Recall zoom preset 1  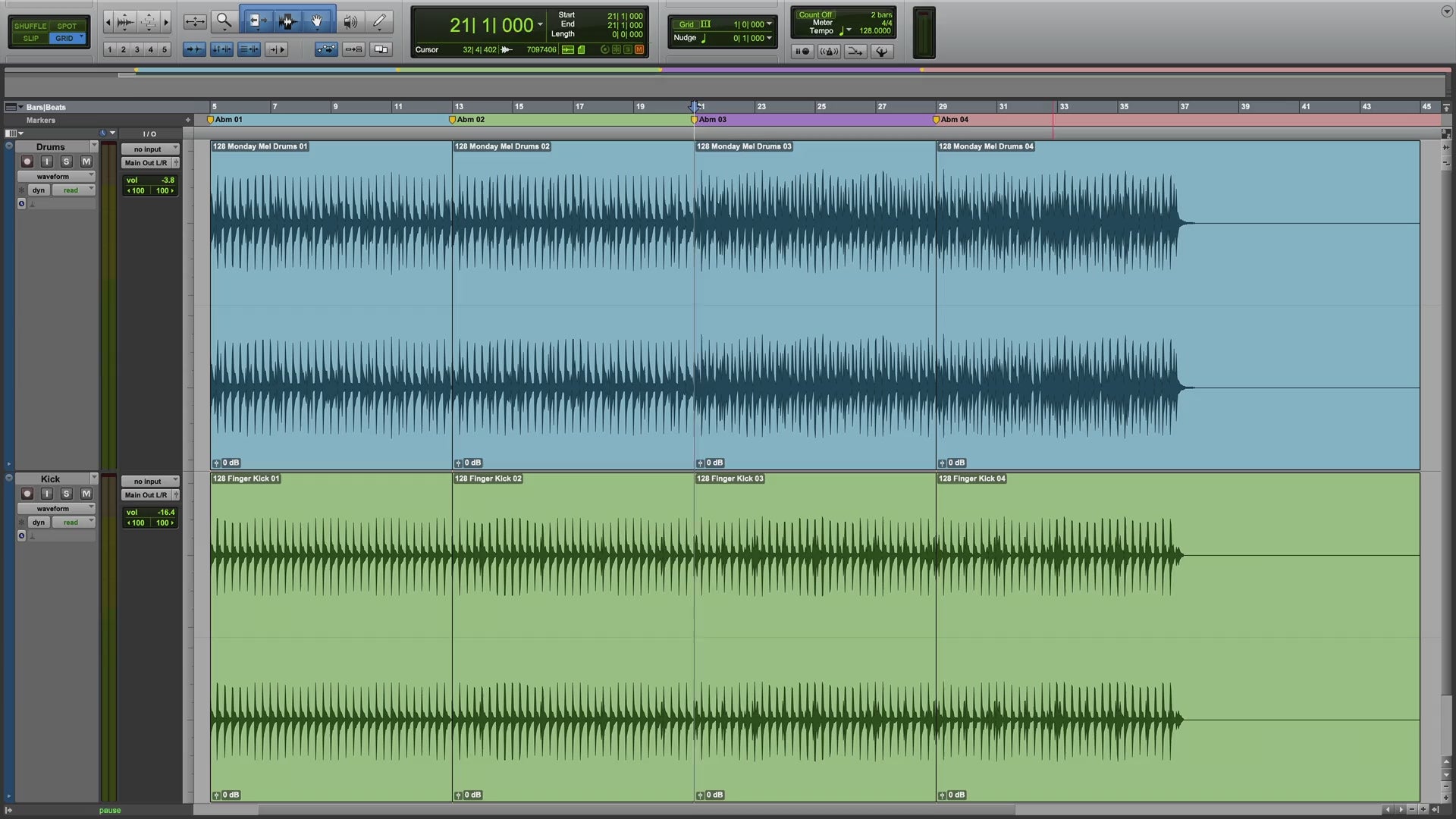109,50
